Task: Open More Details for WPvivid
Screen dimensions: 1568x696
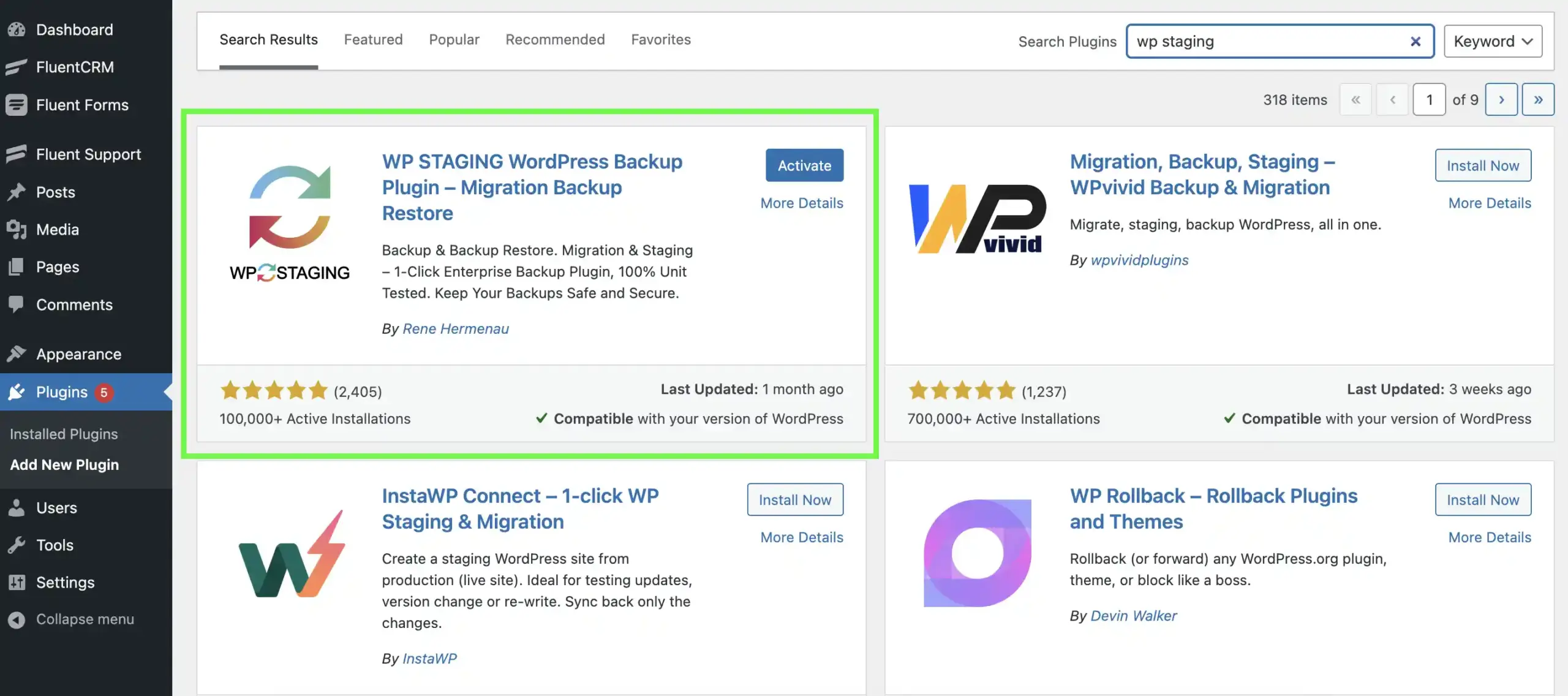Action: [1490, 203]
